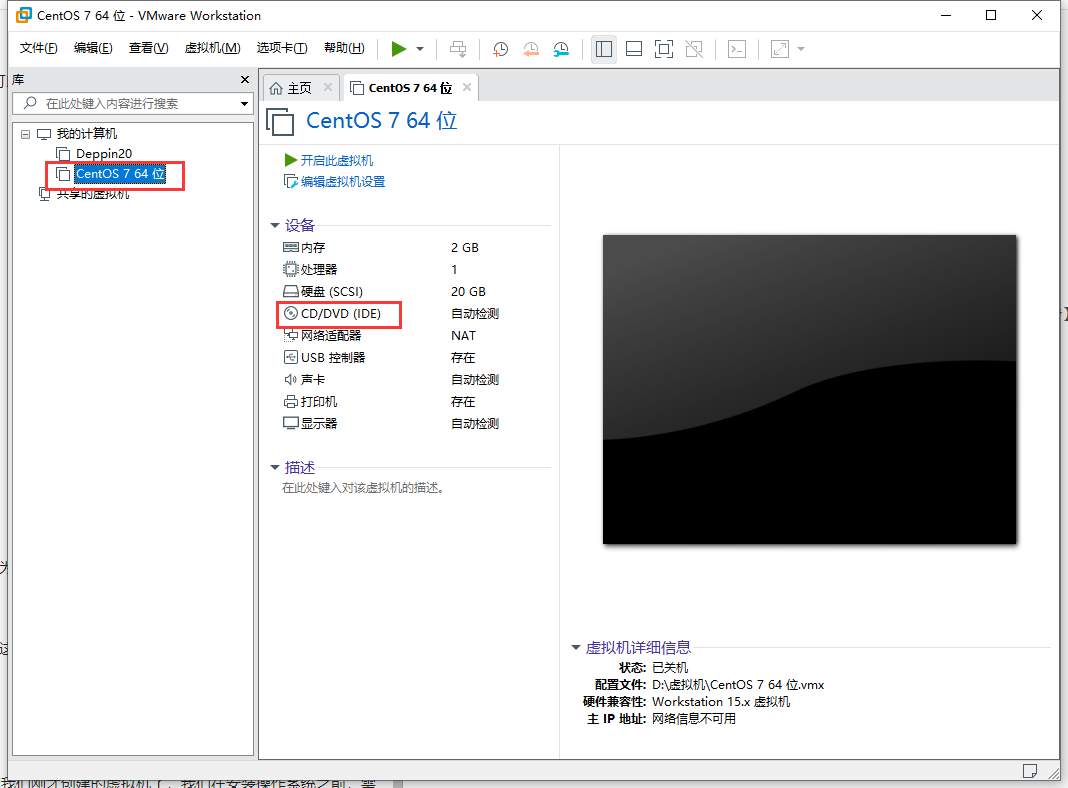This screenshot has height=788, width=1068.
Task: Click the USB 控制器 device icon
Action: [291, 357]
